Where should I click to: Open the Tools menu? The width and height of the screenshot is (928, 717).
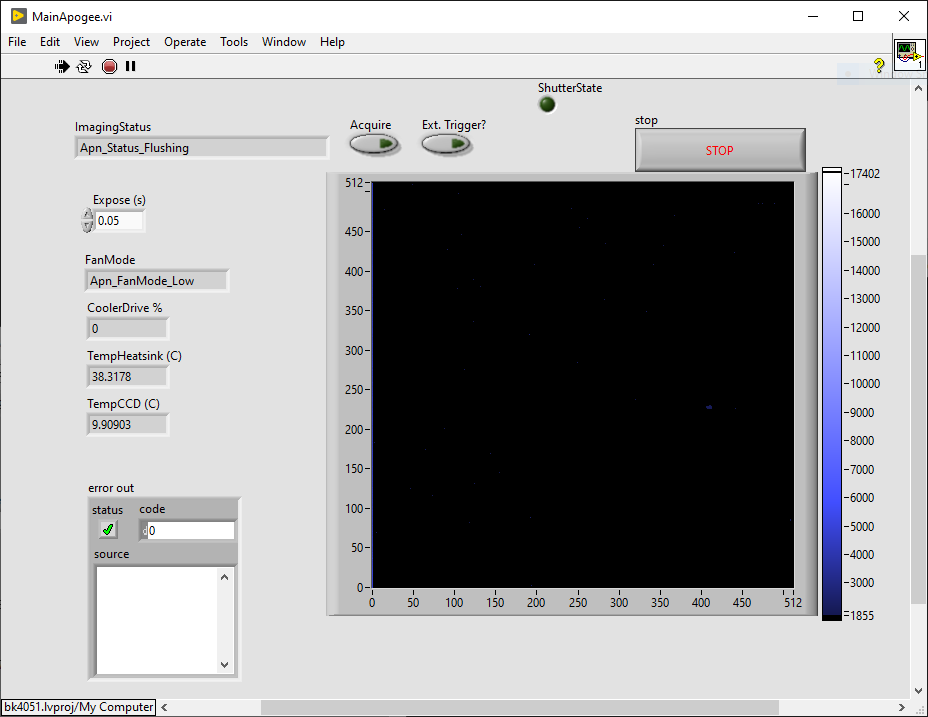(x=234, y=42)
